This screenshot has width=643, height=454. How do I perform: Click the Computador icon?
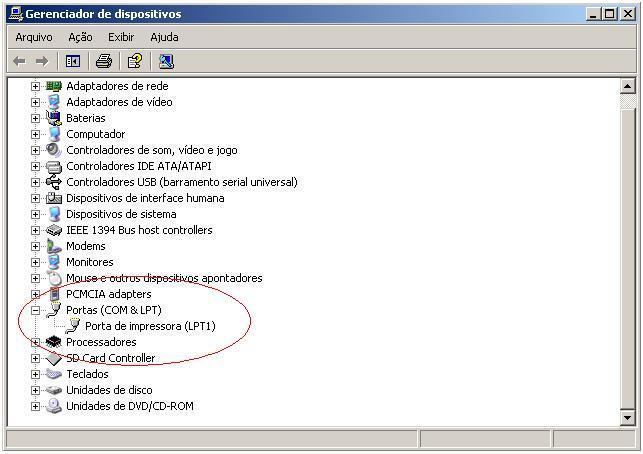pos(54,134)
